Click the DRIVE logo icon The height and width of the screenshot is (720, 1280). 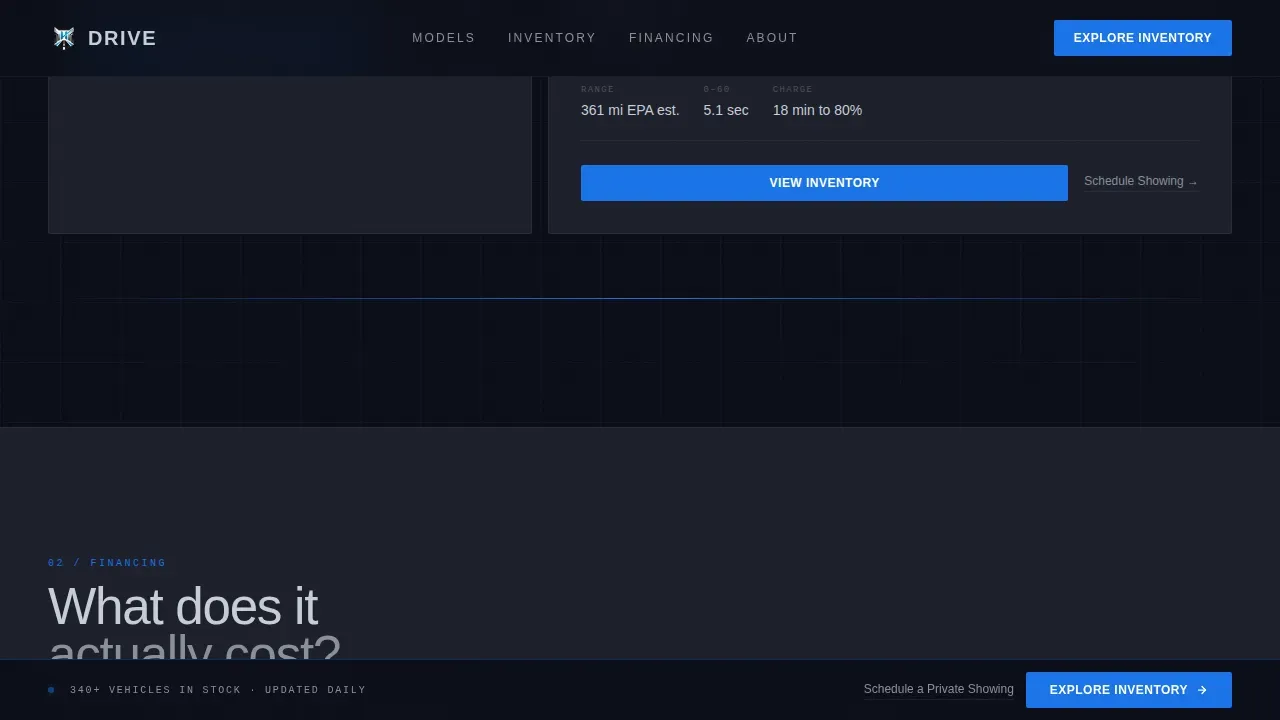point(64,38)
